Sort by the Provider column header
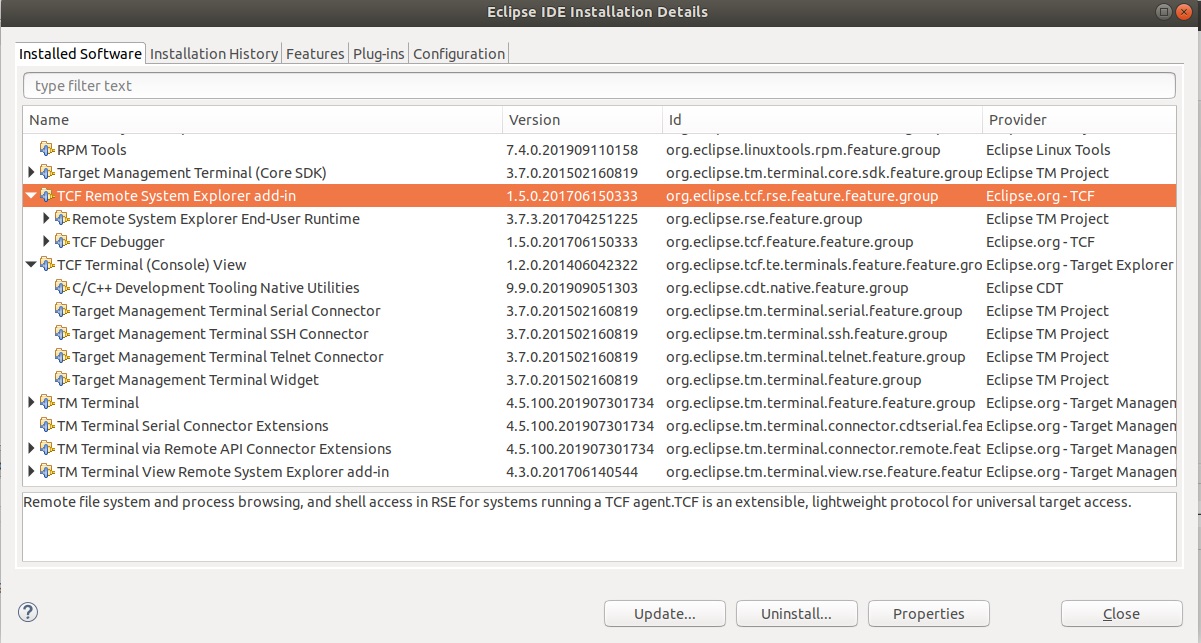 pyautogui.click(x=1079, y=120)
